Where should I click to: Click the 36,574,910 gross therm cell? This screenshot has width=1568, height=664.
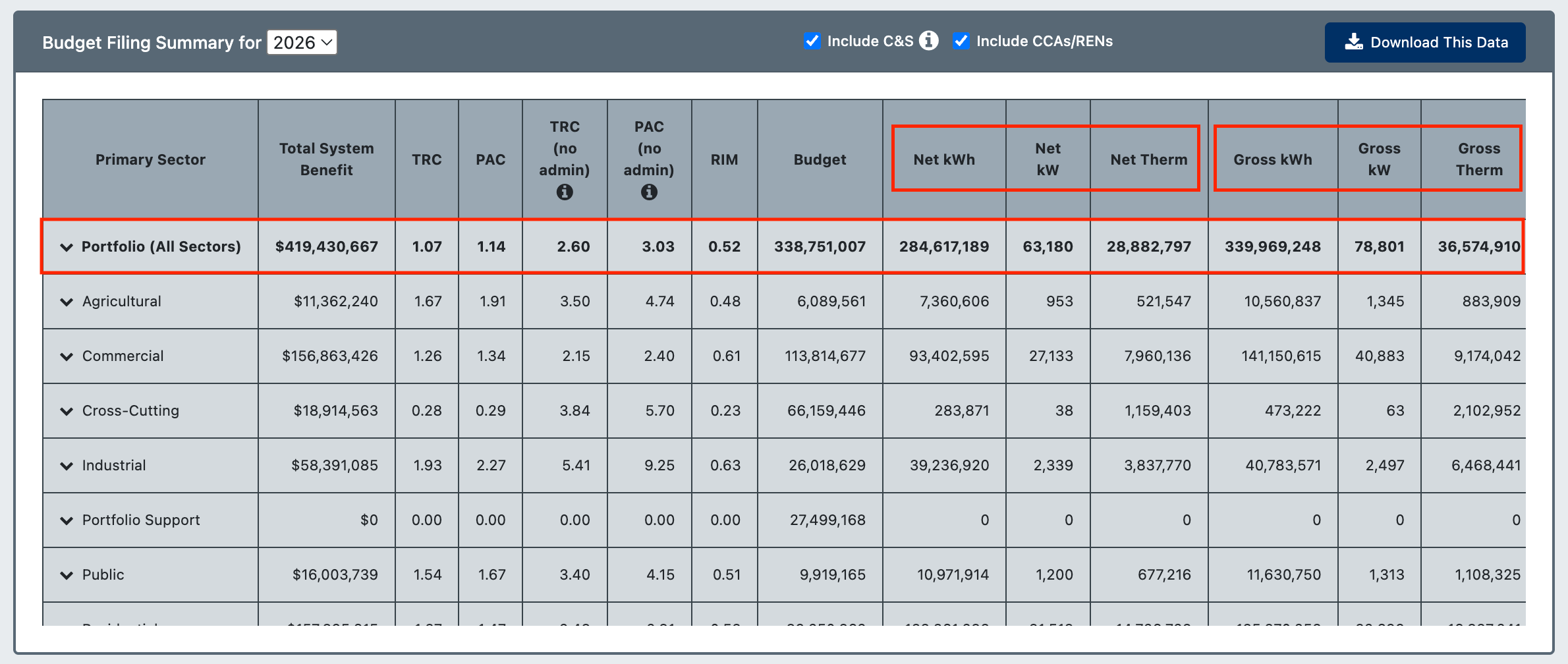[x=1474, y=246]
